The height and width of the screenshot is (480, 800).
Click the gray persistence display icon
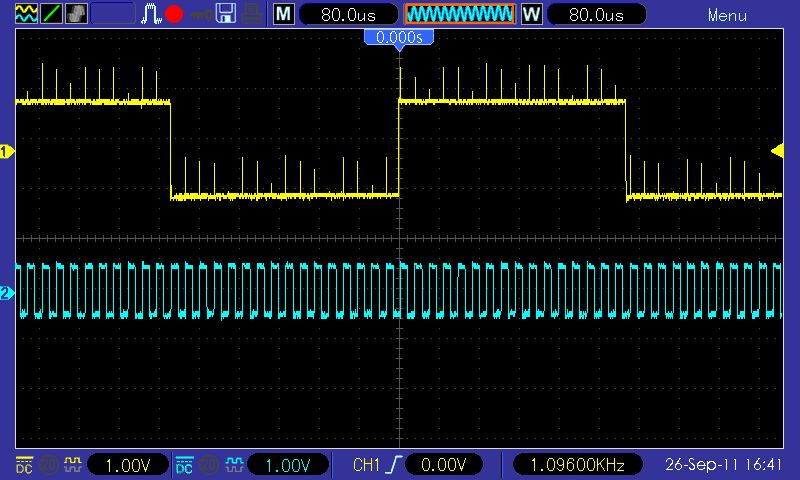click(75, 14)
